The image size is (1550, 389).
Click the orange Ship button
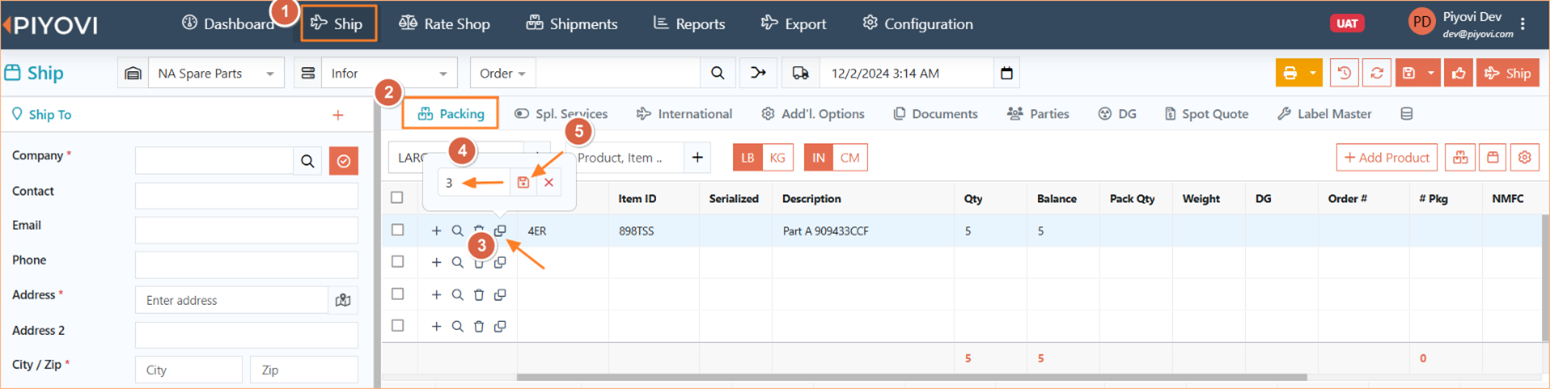(1508, 73)
